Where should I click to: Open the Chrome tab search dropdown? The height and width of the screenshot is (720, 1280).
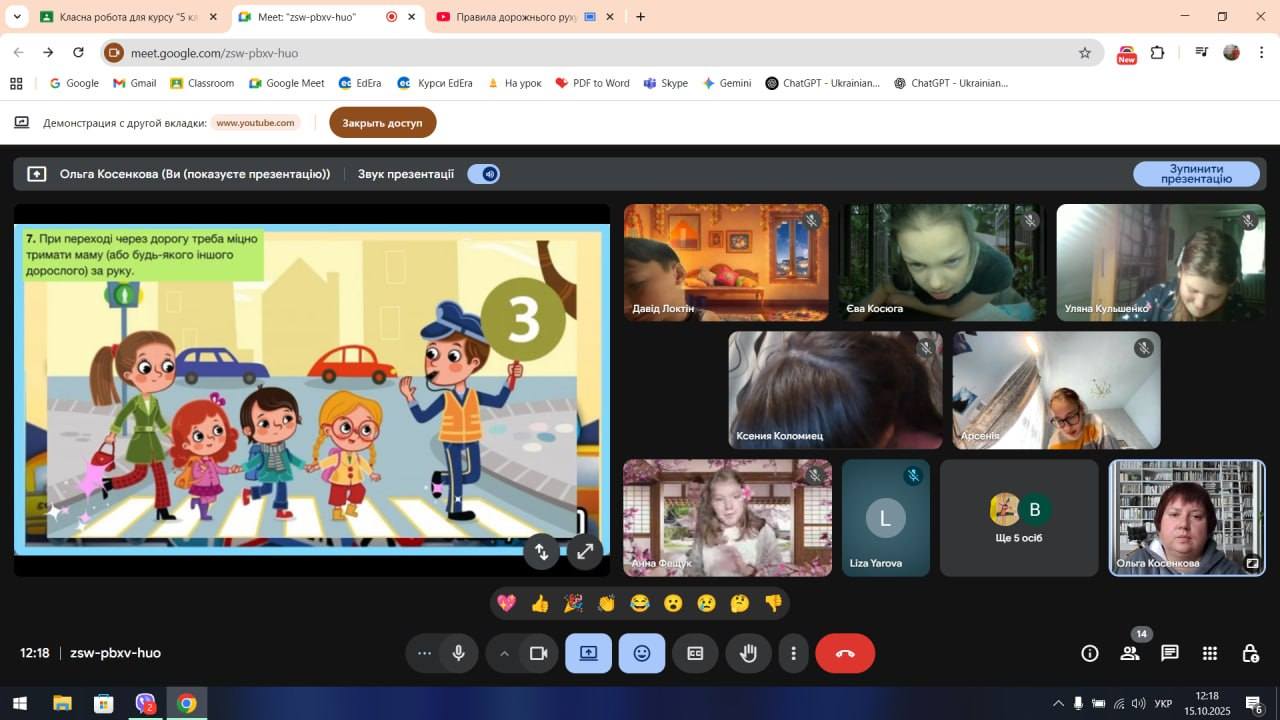tap(17, 17)
